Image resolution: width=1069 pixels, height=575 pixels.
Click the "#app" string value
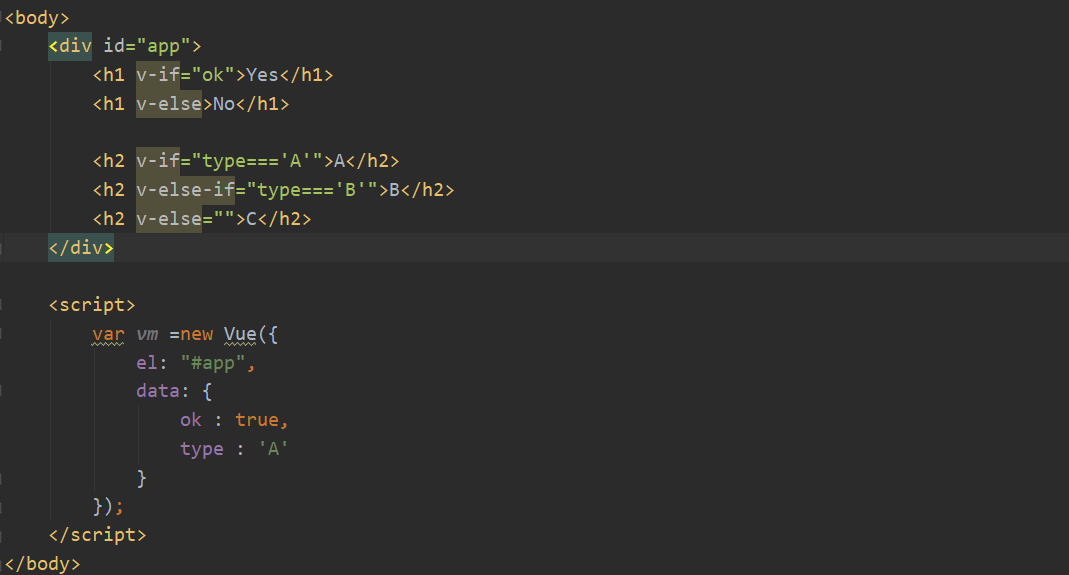[213, 363]
